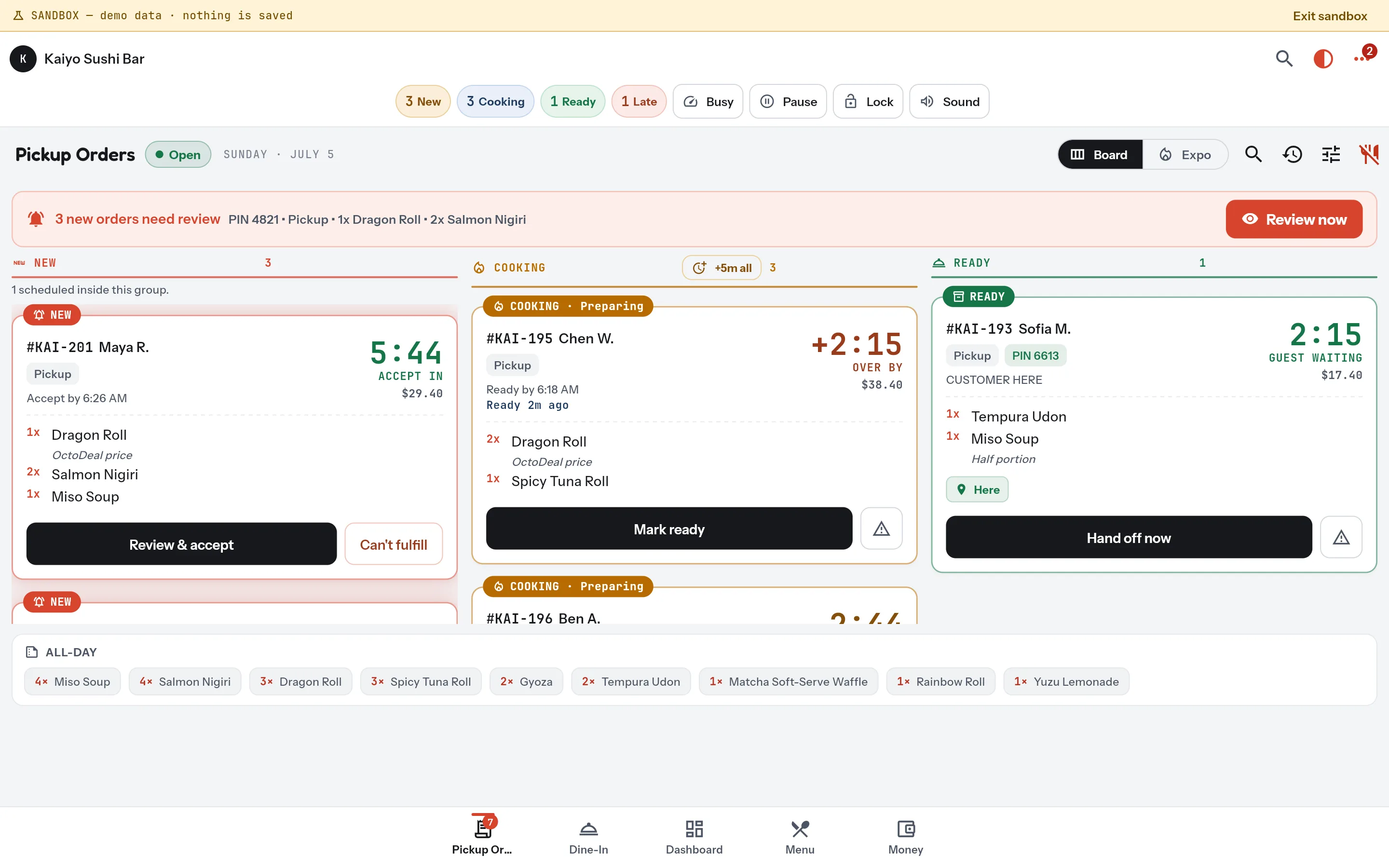
Task: Click the Cooking column flame icon
Action: (479, 268)
